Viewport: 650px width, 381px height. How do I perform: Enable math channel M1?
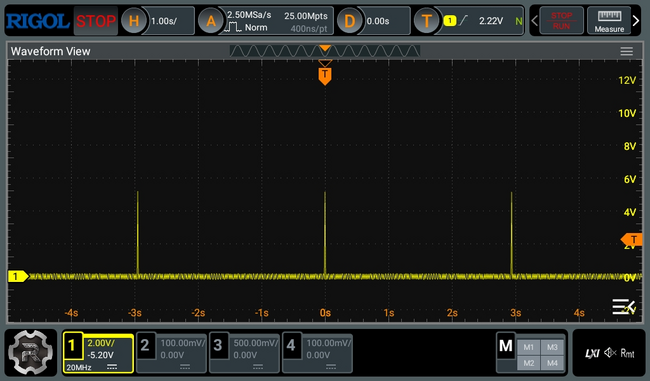529,347
